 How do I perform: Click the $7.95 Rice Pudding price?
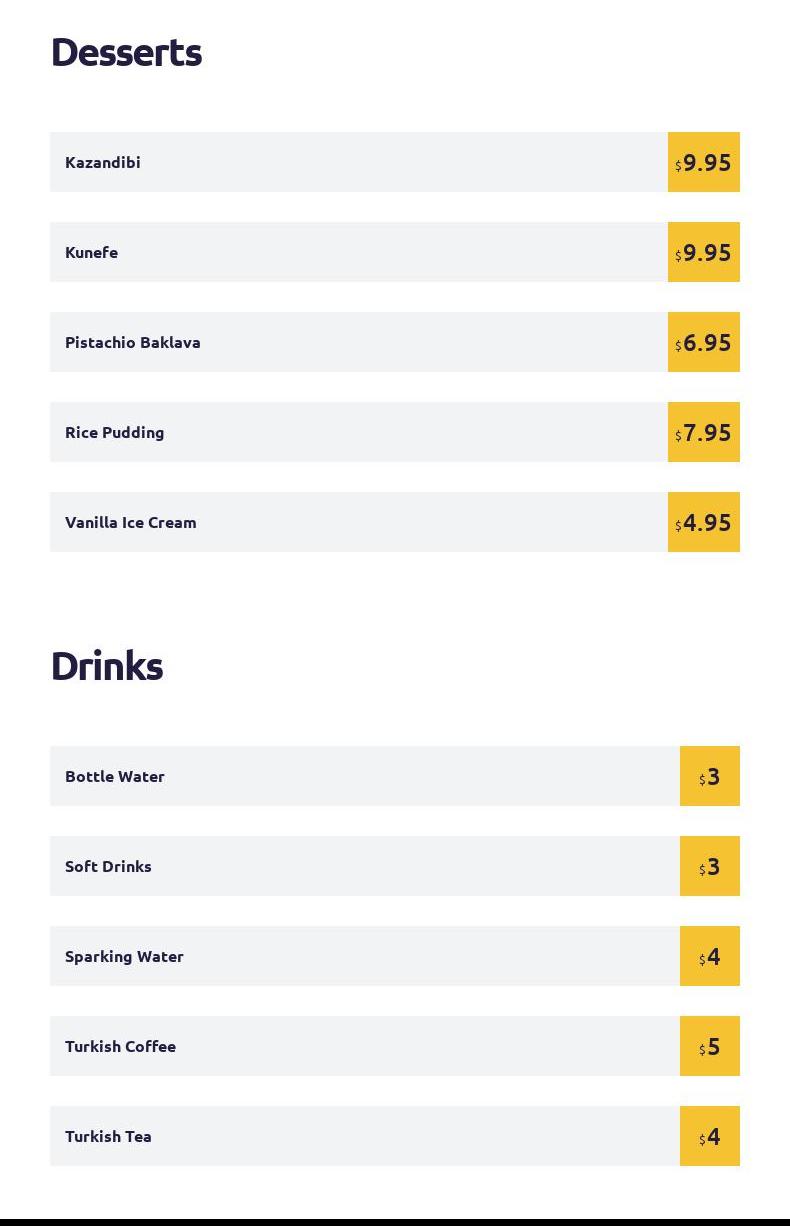[704, 432]
